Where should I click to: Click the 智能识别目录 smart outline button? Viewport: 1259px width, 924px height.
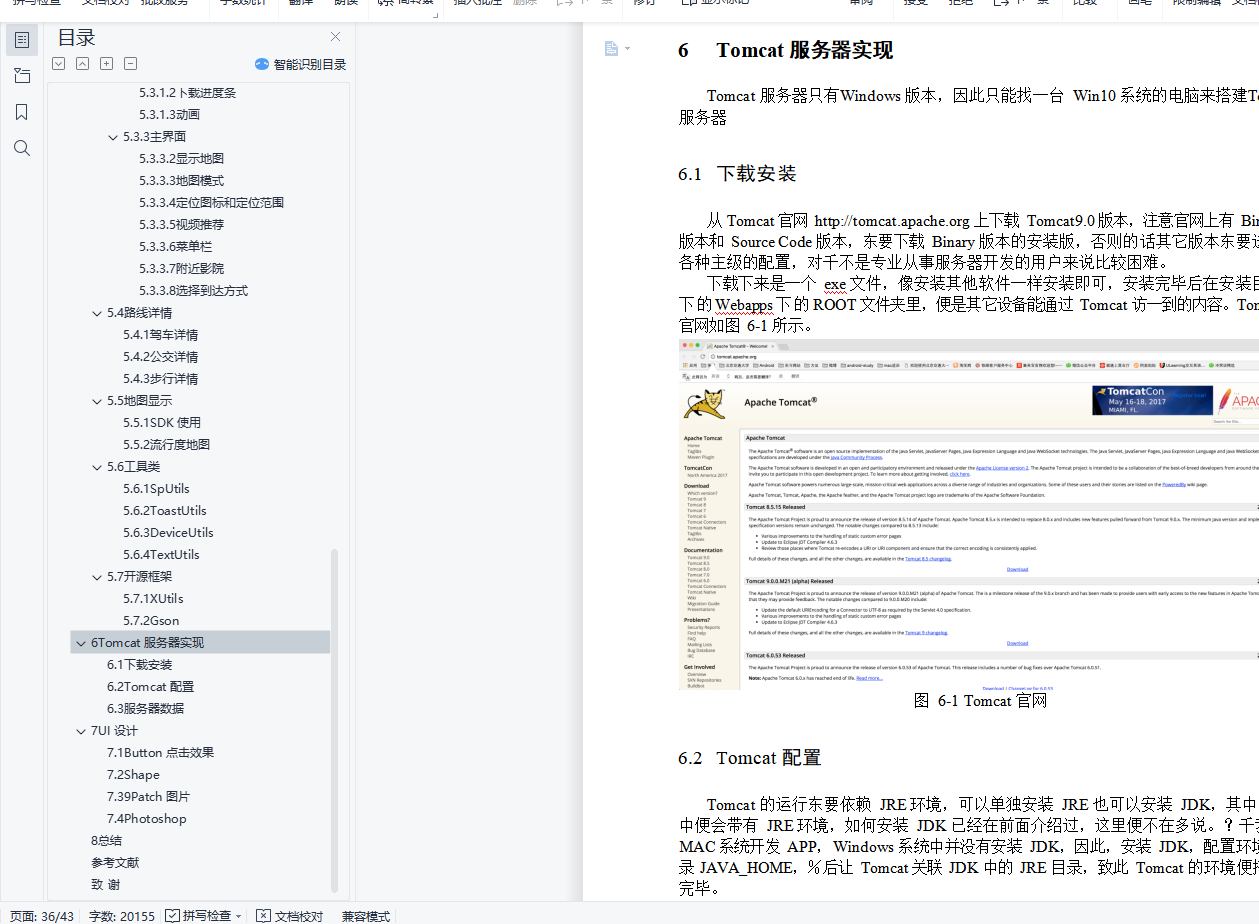(300, 64)
